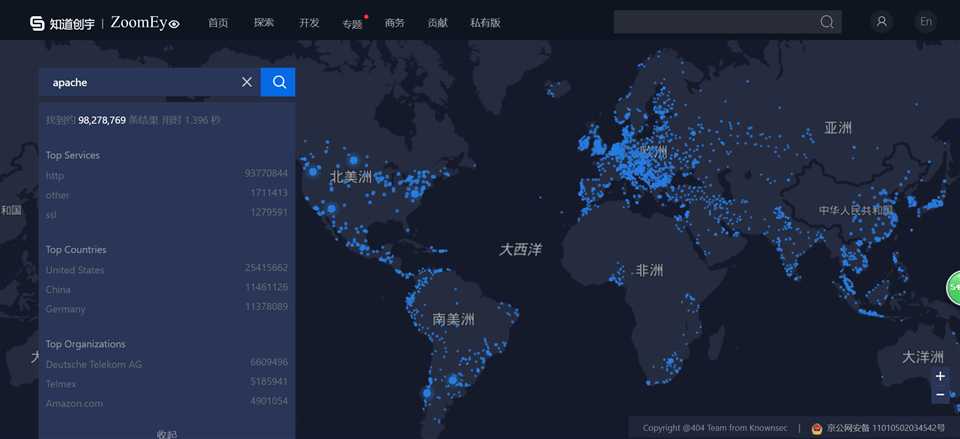Viewport: 960px width, 439px height.
Task: Click the green floating widget at right edge
Action: point(954,288)
